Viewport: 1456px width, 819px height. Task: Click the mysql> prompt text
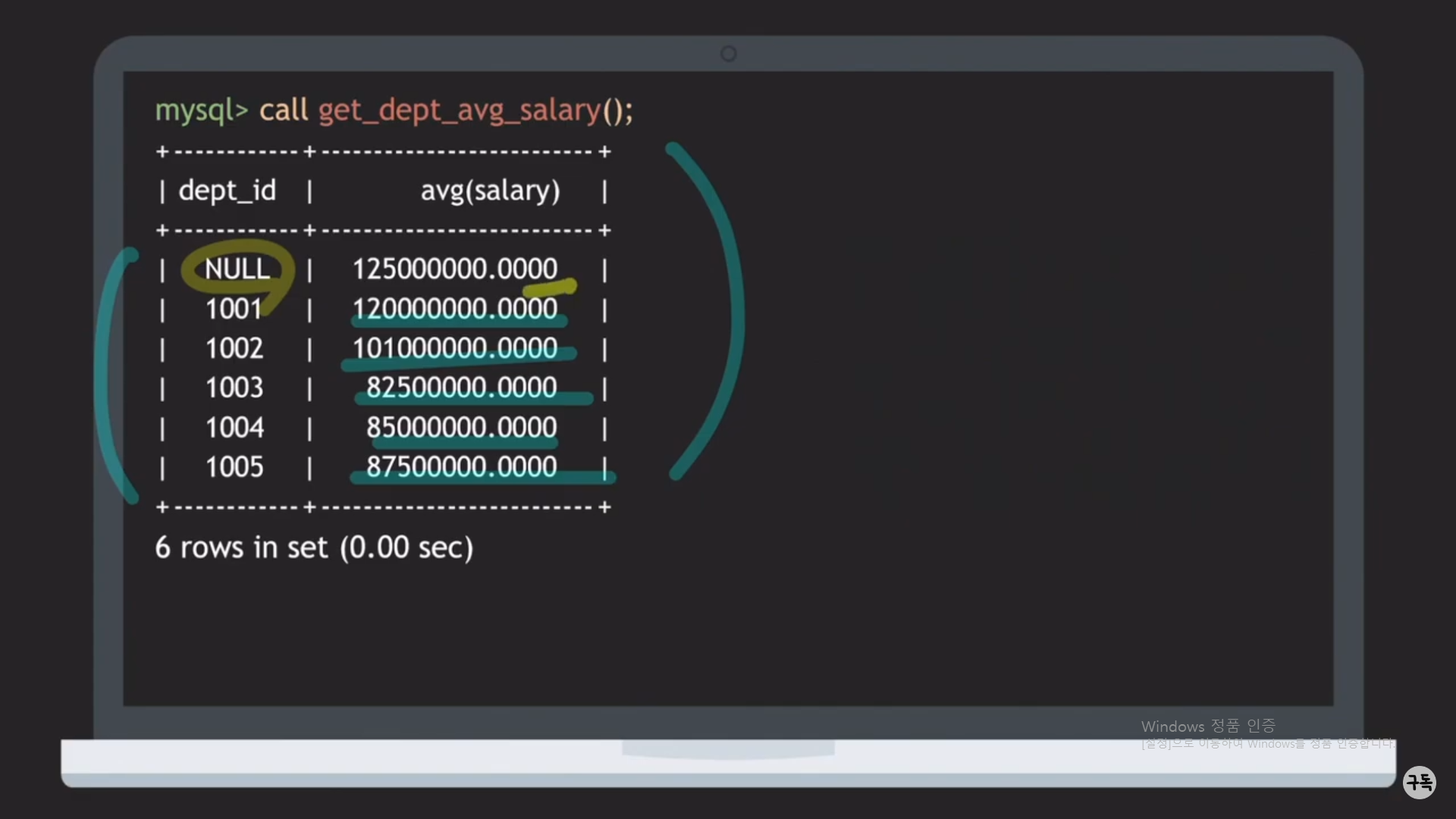pyautogui.click(x=201, y=111)
